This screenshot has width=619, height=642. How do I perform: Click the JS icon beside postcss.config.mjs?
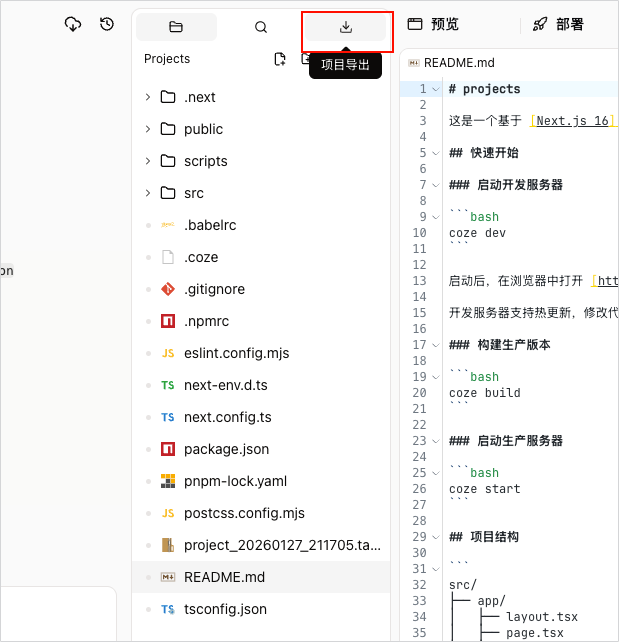coord(168,513)
